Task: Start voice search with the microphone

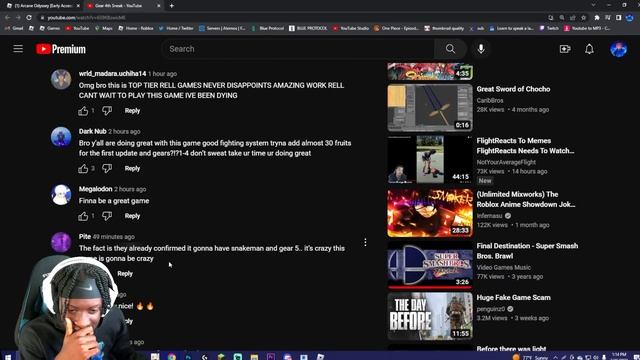Action: point(481,49)
